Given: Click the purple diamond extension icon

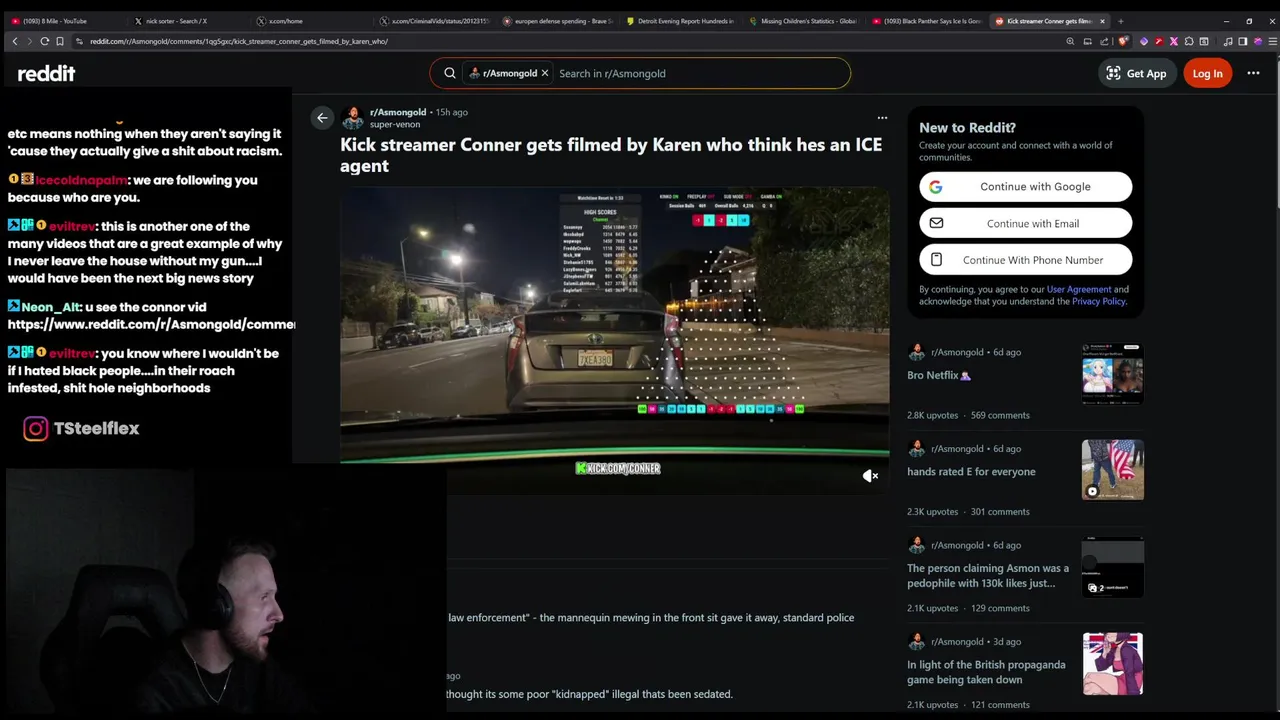Looking at the screenshot, I should tap(1144, 41).
